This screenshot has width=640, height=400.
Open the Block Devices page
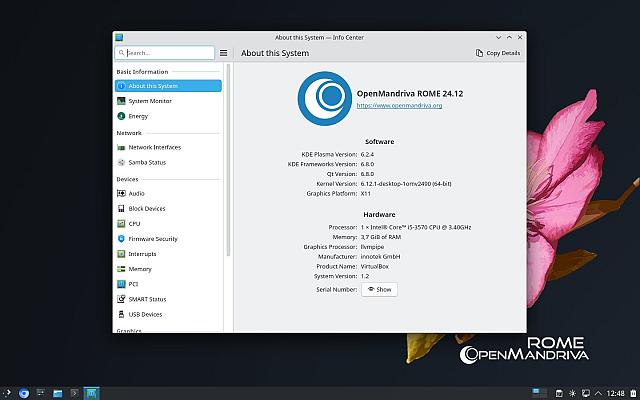(x=168, y=208)
